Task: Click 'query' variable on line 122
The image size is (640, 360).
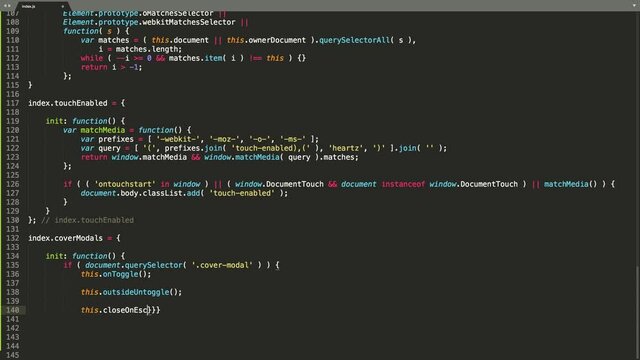Action: [109, 148]
